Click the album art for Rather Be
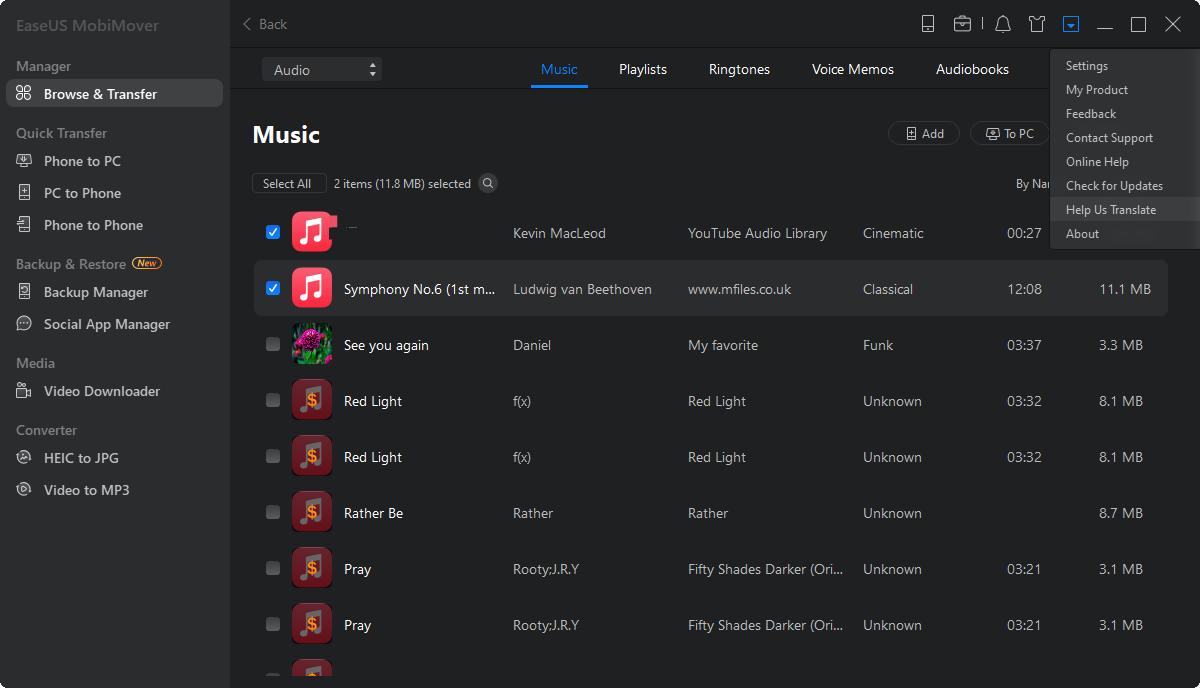The height and width of the screenshot is (688, 1200). pos(312,513)
